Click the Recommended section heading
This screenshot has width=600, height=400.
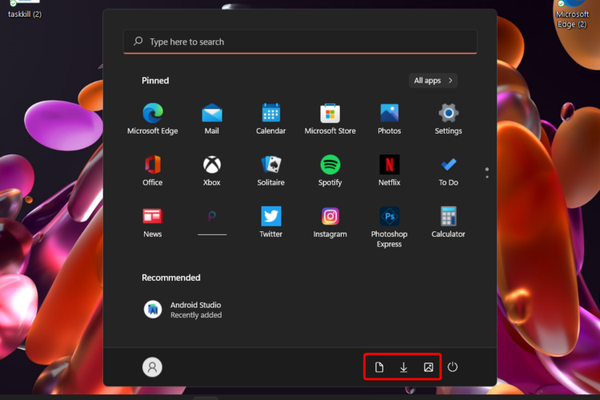tap(171, 278)
